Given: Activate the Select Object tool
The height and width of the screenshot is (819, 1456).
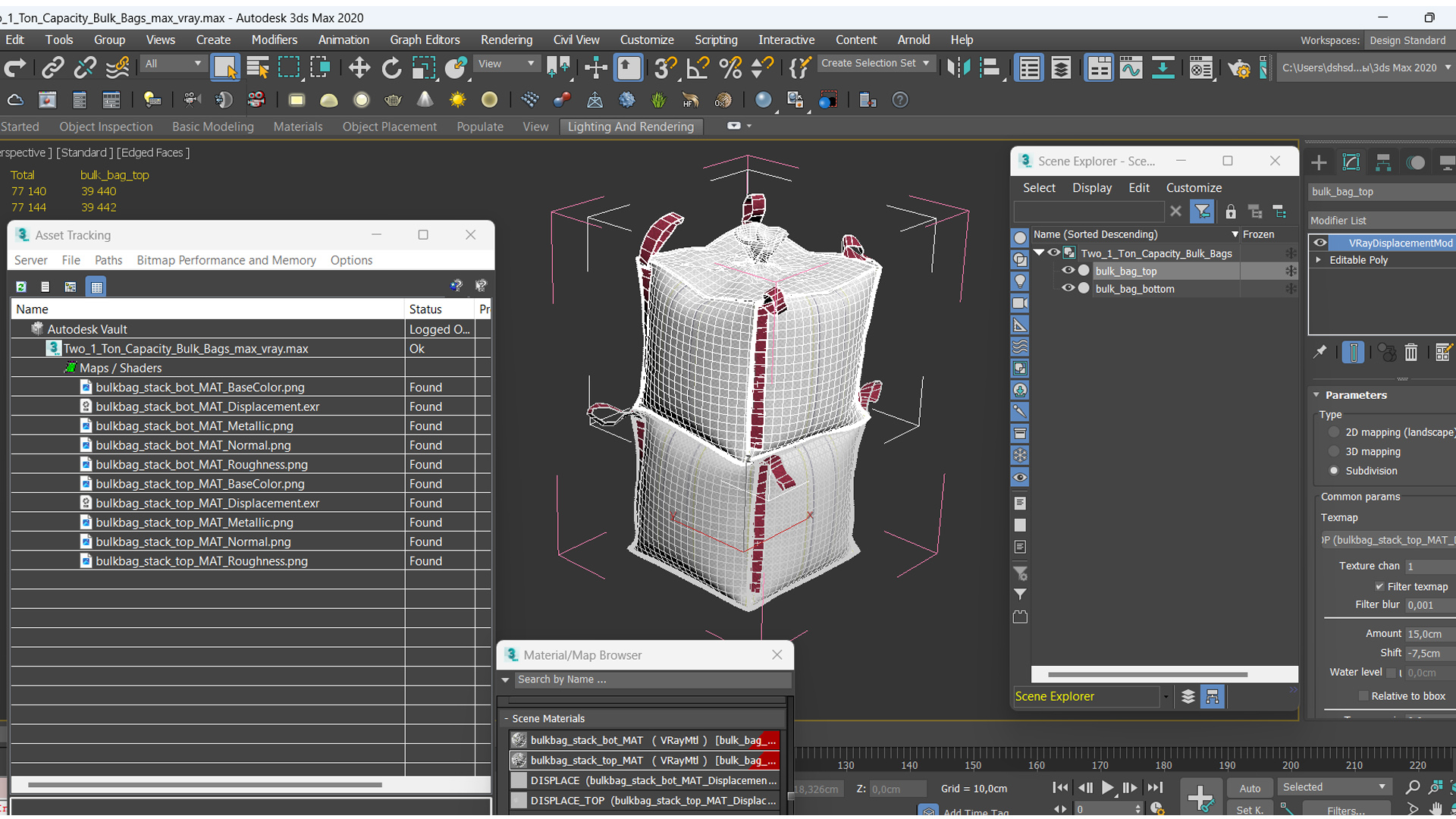Looking at the screenshot, I should tap(225, 68).
